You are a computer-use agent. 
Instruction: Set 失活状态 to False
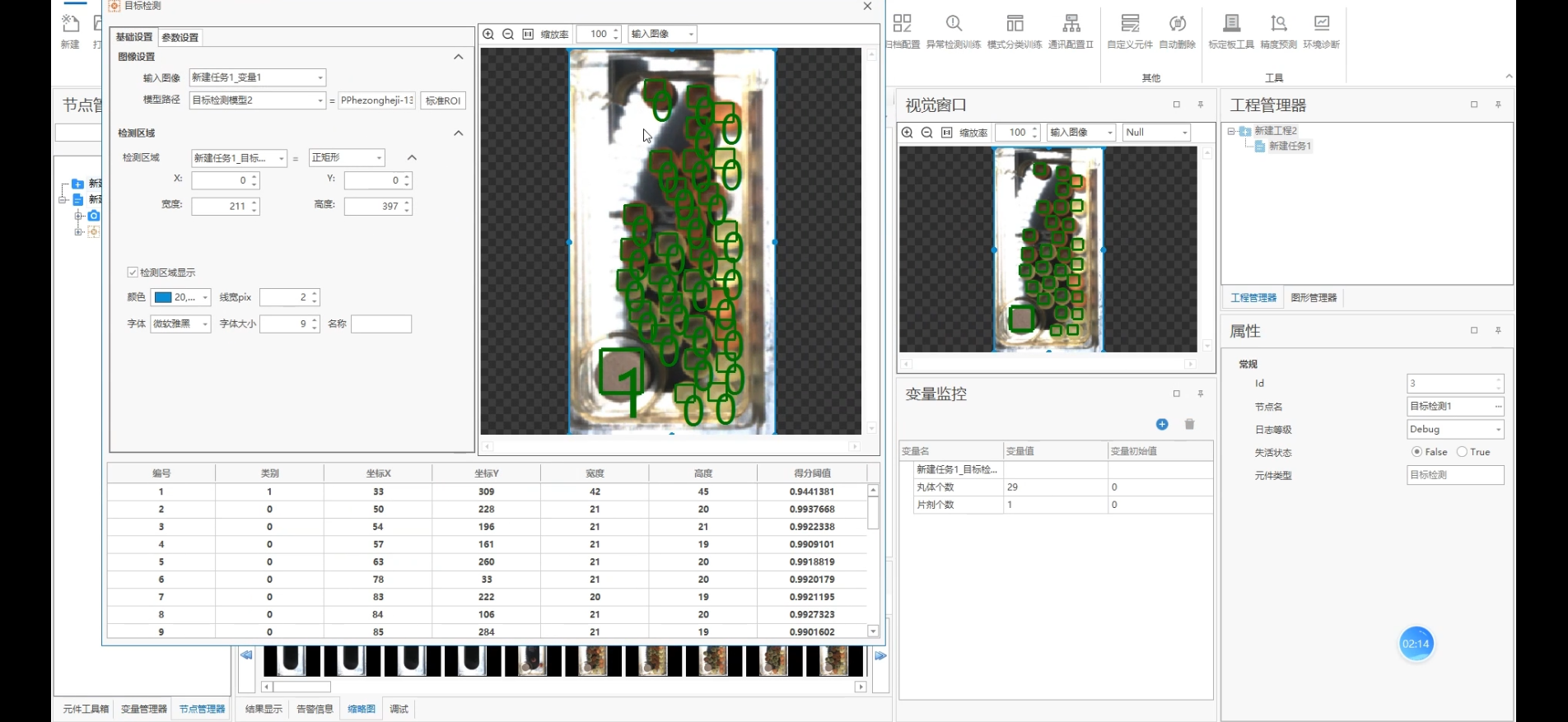1416,452
